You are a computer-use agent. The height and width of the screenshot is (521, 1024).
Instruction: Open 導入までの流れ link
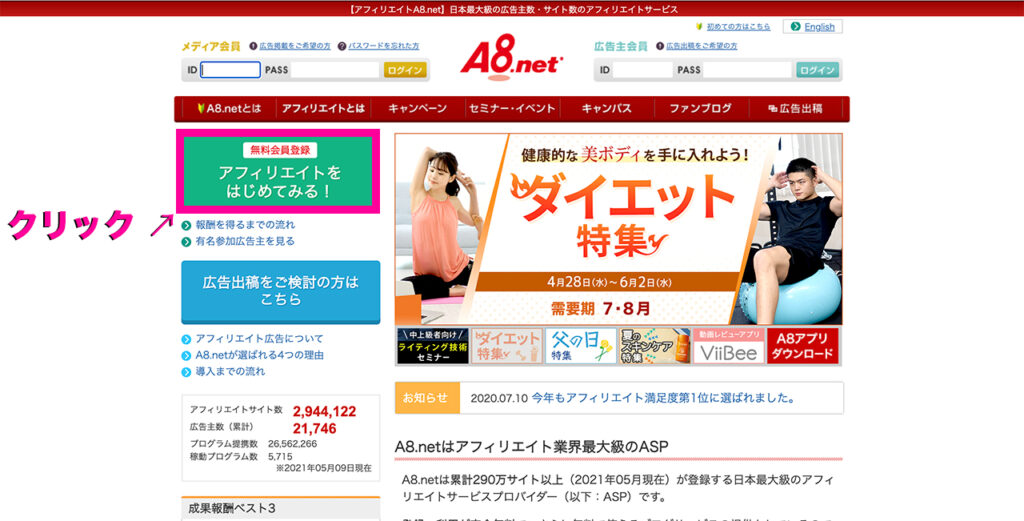pyautogui.click(x=231, y=371)
